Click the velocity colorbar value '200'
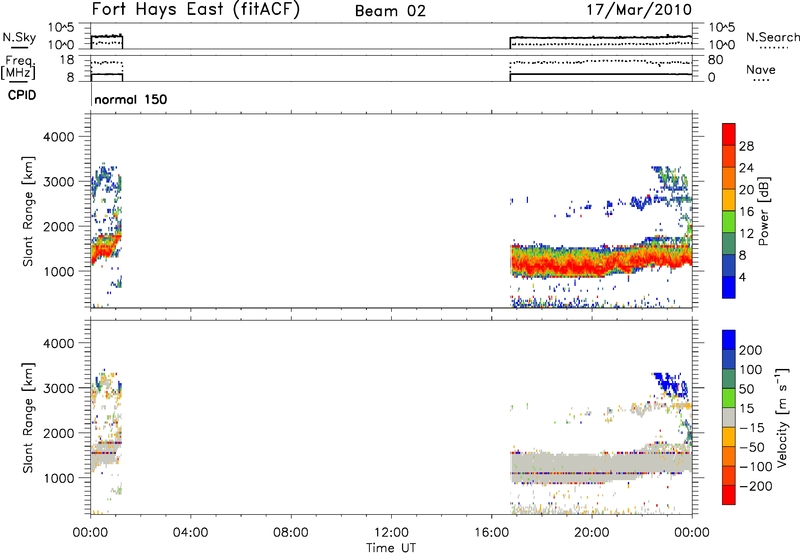The image size is (800, 554). tap(751, 350)
